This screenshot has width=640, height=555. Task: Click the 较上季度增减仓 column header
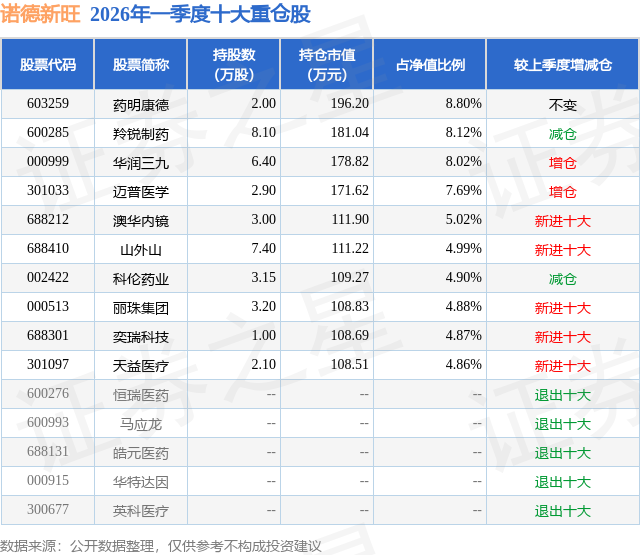563,64
